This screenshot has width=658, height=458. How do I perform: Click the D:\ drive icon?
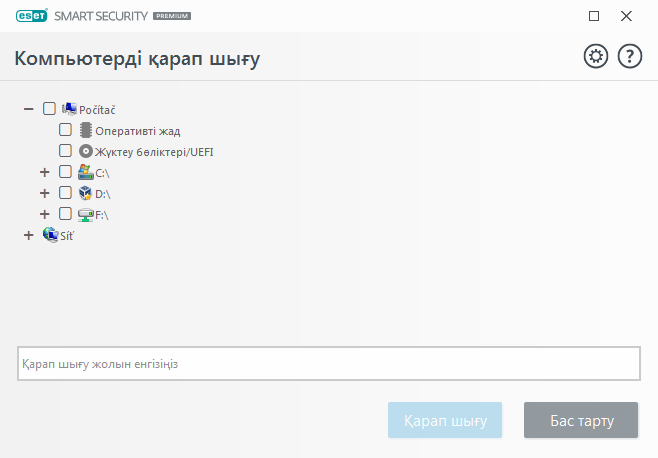pyautogui.click(x=86, y=193)
